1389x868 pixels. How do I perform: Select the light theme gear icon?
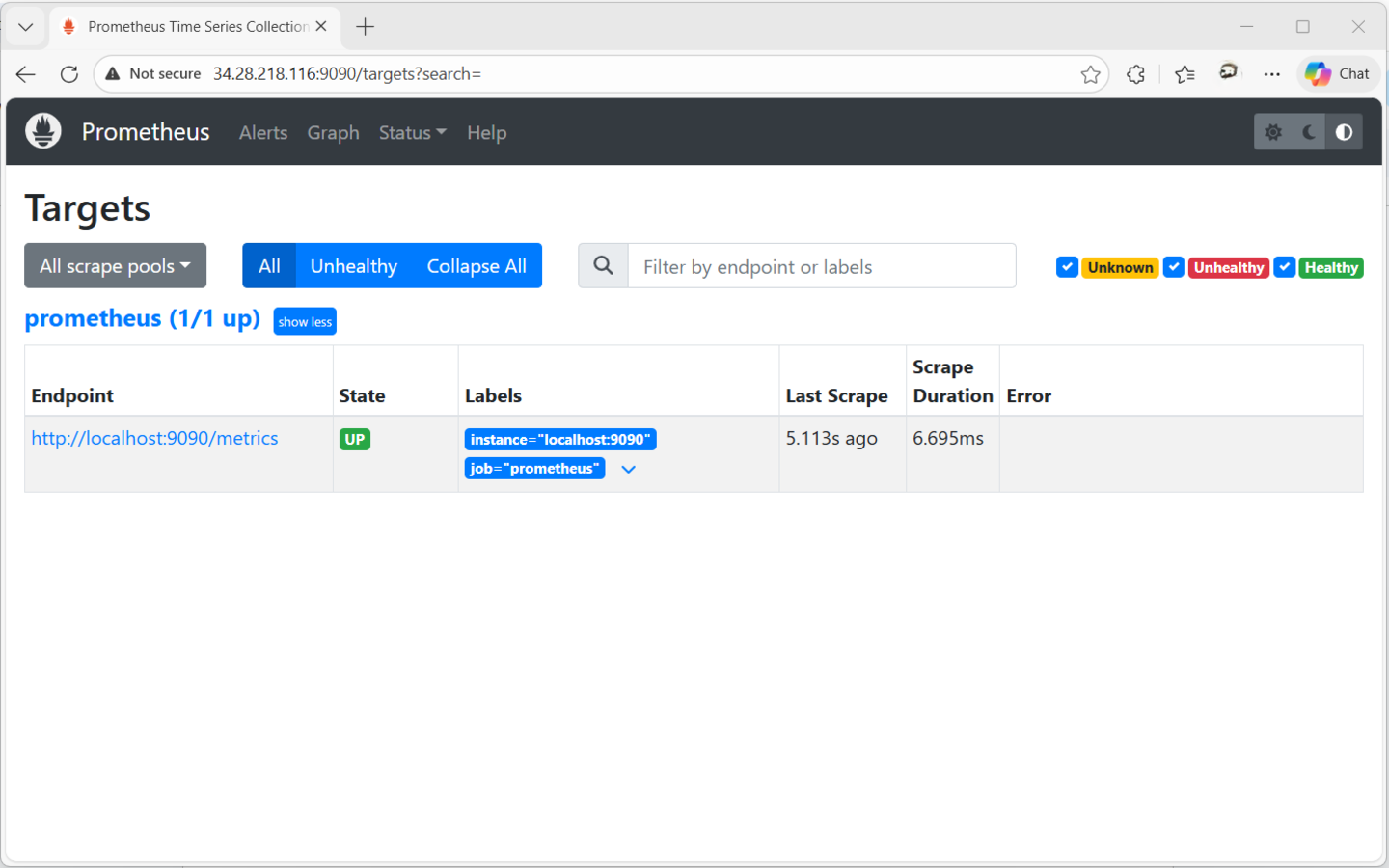pos(1273,132)
